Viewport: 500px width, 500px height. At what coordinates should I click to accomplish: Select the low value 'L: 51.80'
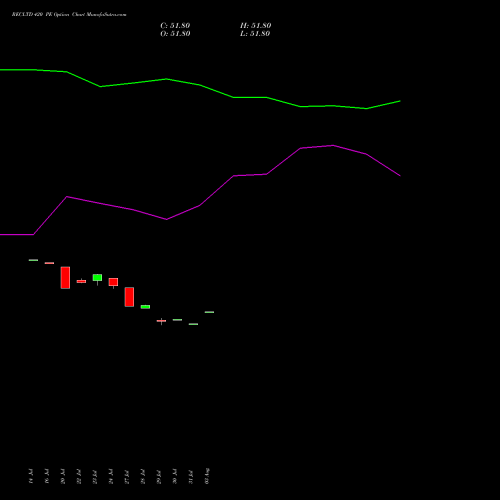(255, 34)
